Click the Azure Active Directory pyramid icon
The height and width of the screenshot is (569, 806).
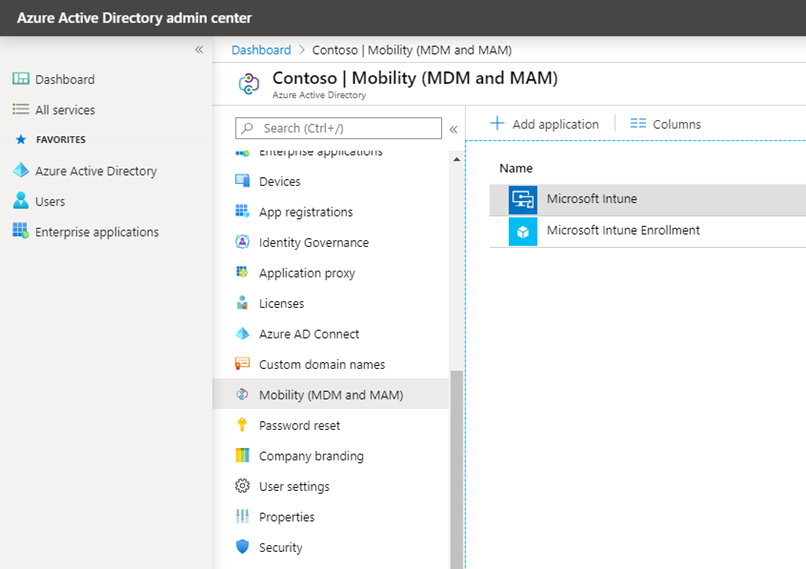pos(21,170)
